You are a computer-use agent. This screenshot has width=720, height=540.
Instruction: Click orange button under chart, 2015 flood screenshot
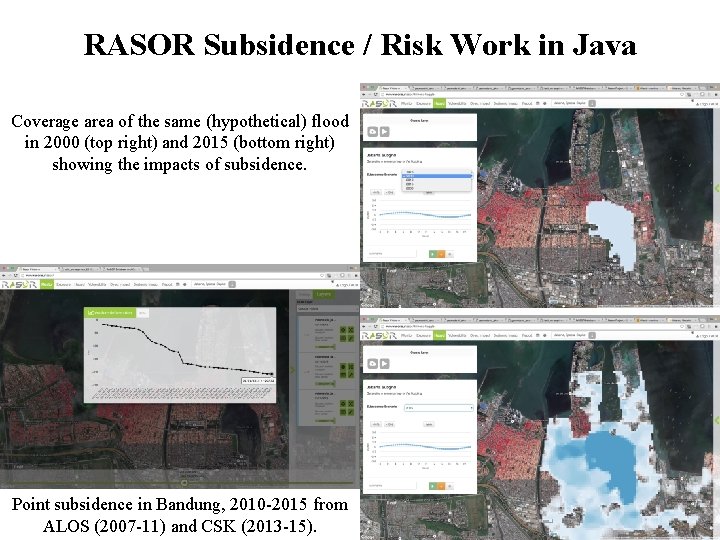click(x=441, y=485)
